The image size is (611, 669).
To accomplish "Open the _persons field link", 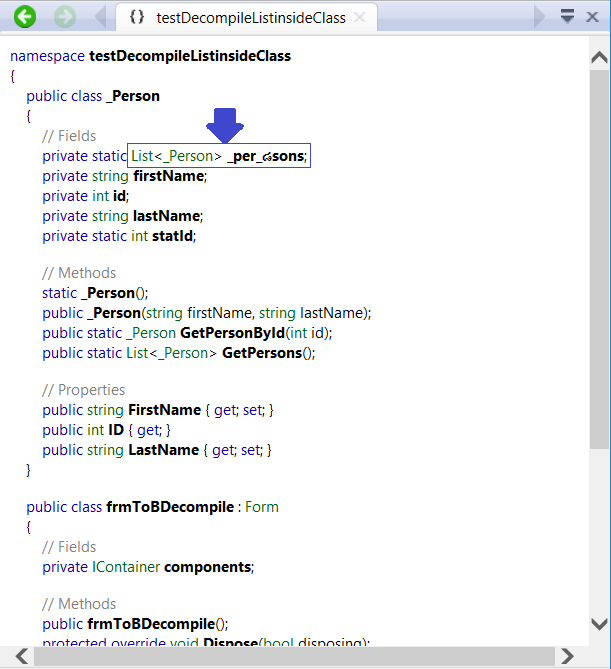I will (x=266, y=156).
